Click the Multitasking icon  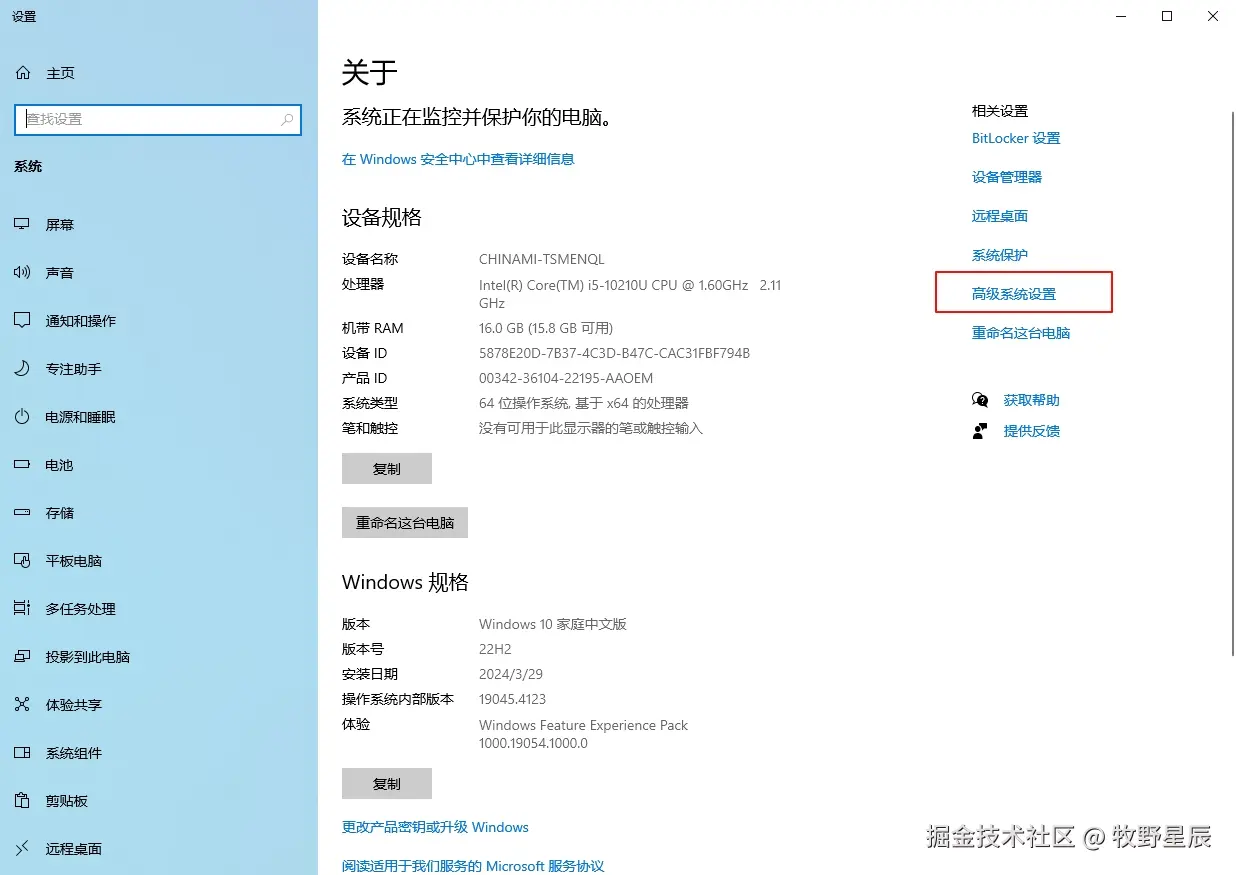point(22,609)
